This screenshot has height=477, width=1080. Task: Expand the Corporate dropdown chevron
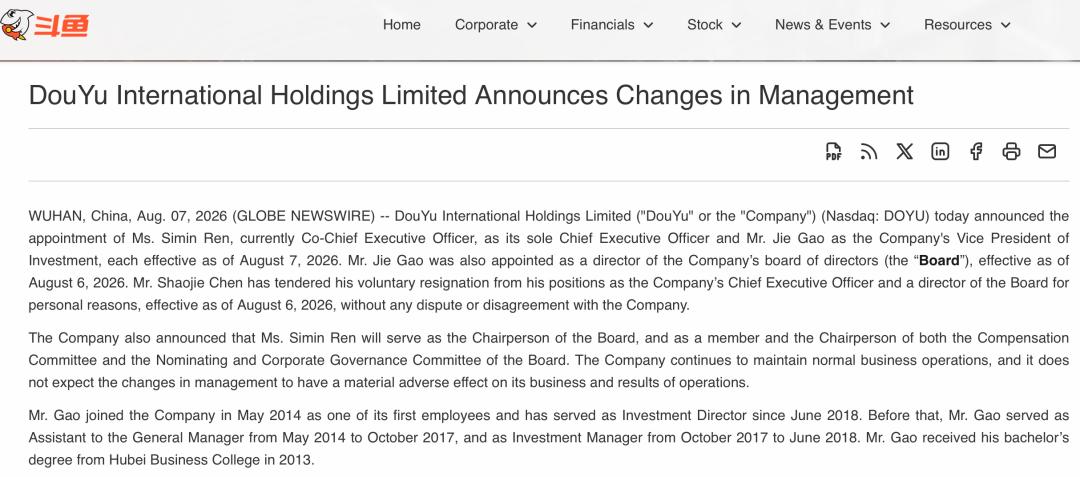point(532,25)
